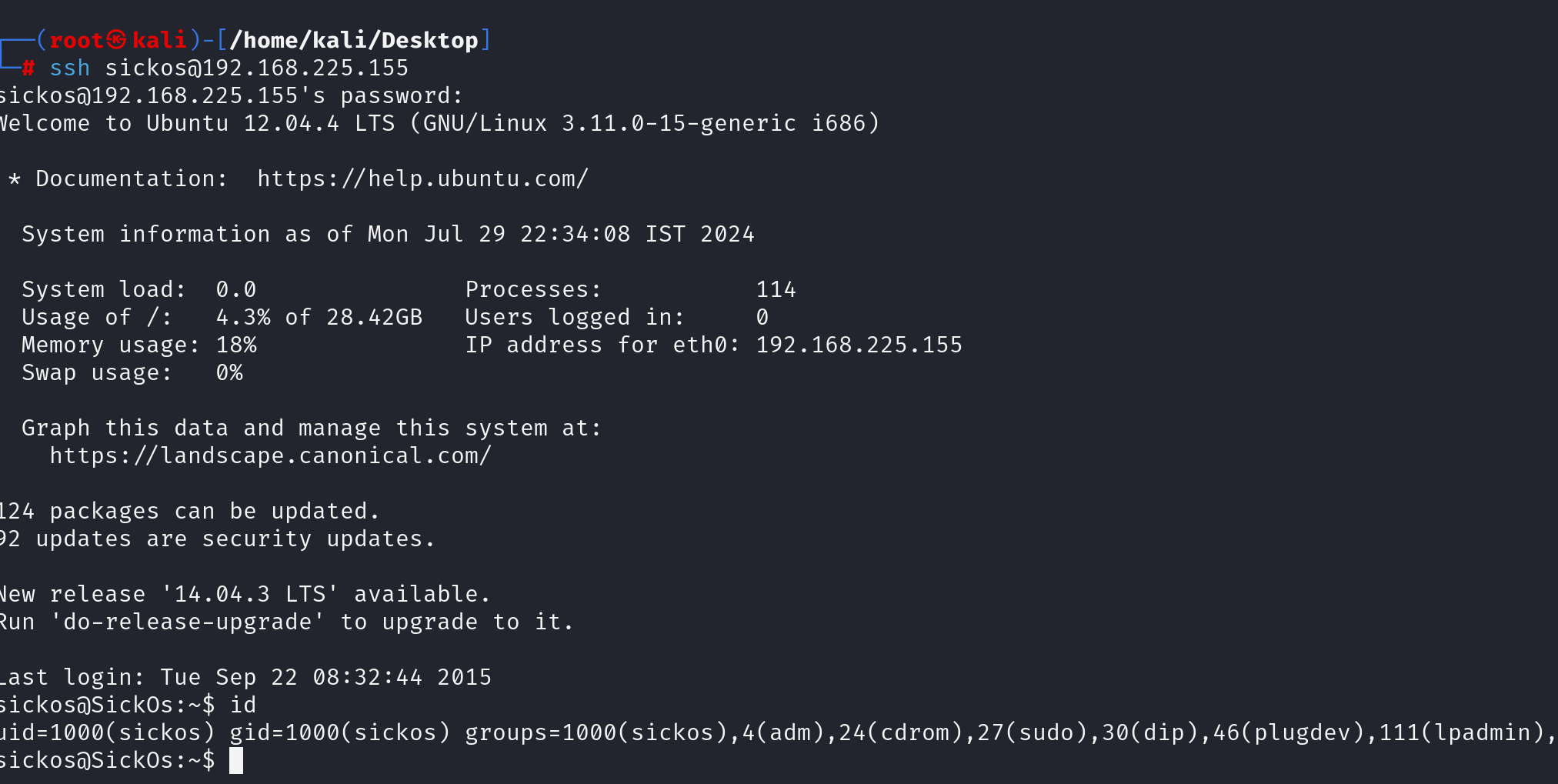Open the help.ubuntu.com documentation link
1558x784 pixels.
(423, 178)
